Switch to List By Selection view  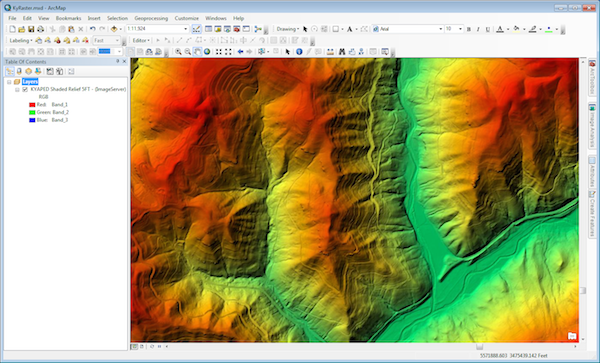(x=38, y=71)
